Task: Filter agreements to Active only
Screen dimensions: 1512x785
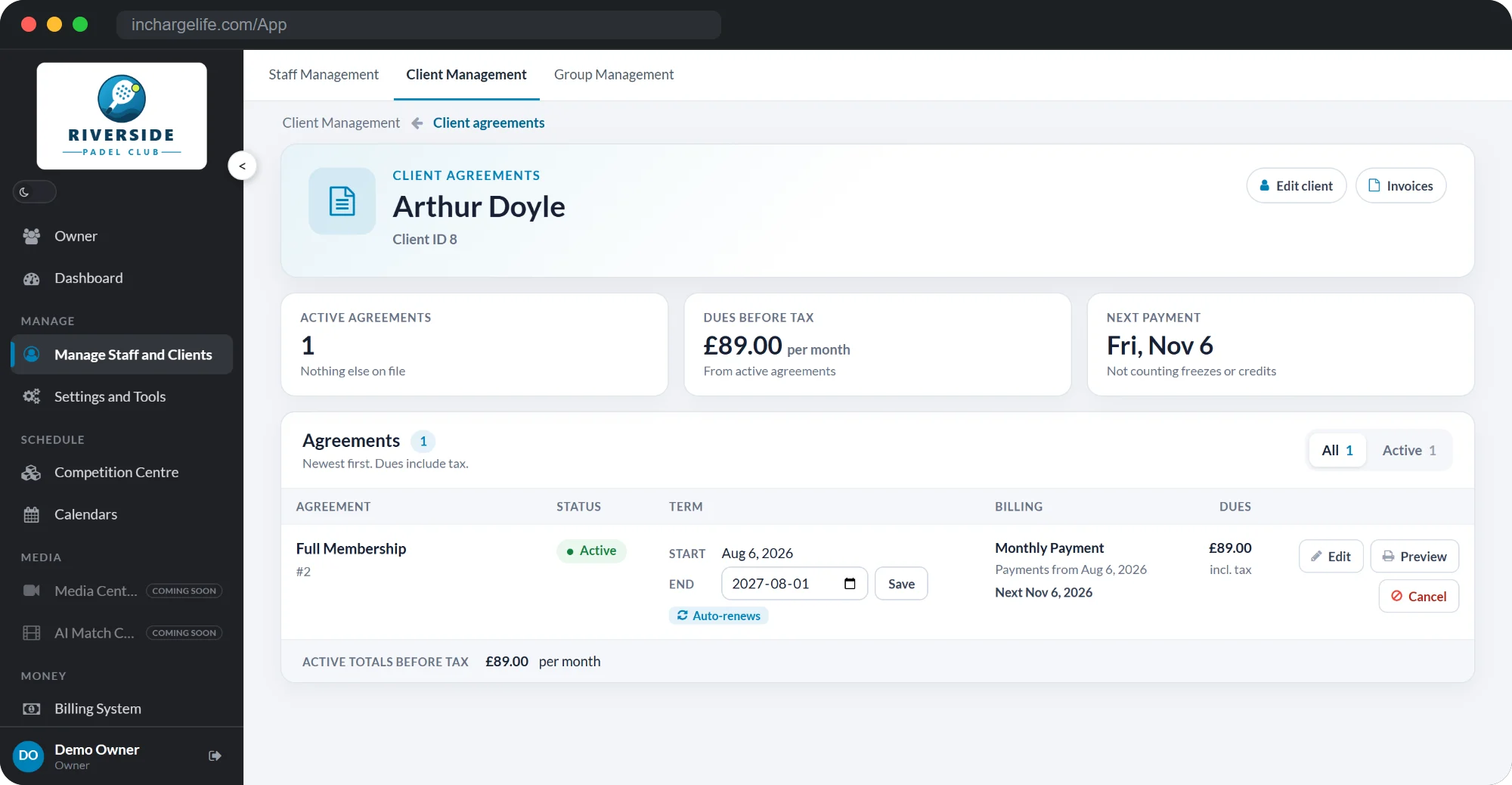Action: point(1409,451)
